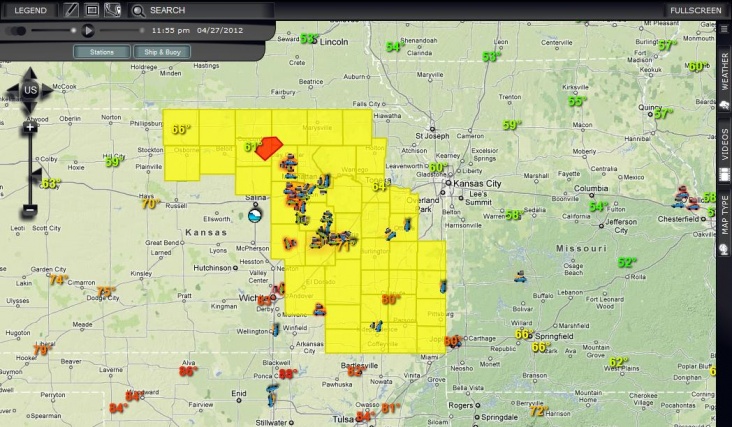The width and height of the screenshot is (732, 427).
Task: Select the pencil drawing tool
Action: pos(71,10)
